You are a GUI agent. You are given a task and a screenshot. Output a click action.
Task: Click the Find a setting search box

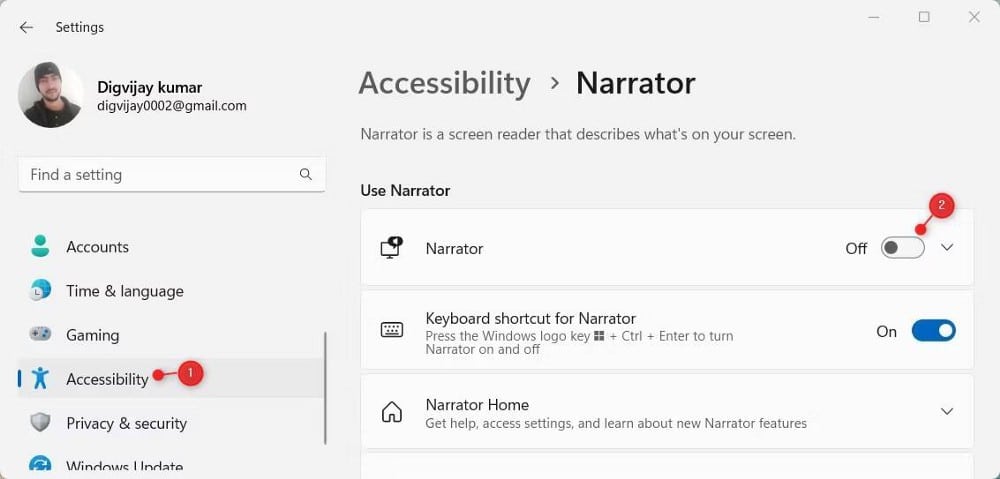[160, 174]
